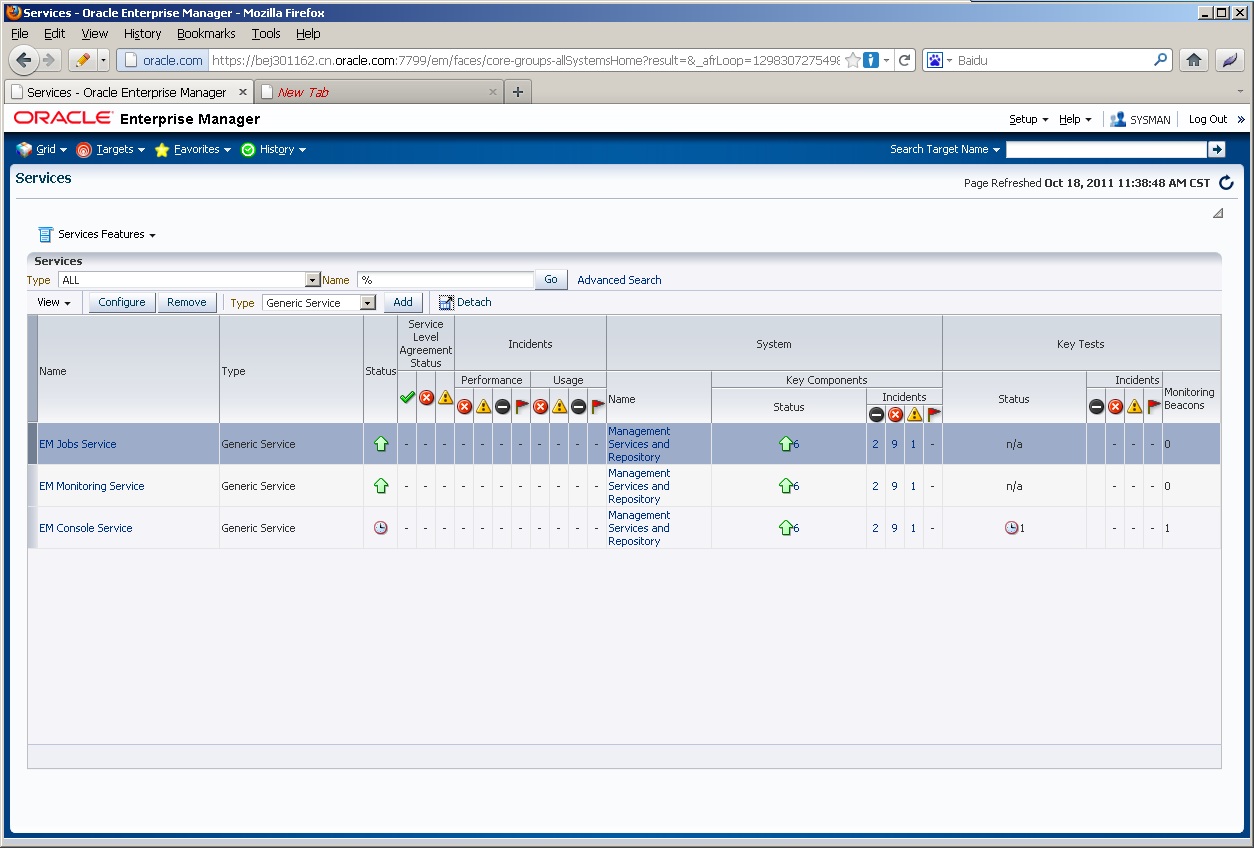Open the EM Jobs Service link
Viewport: 1254px width, 850px height.
[x=78, y=444]
